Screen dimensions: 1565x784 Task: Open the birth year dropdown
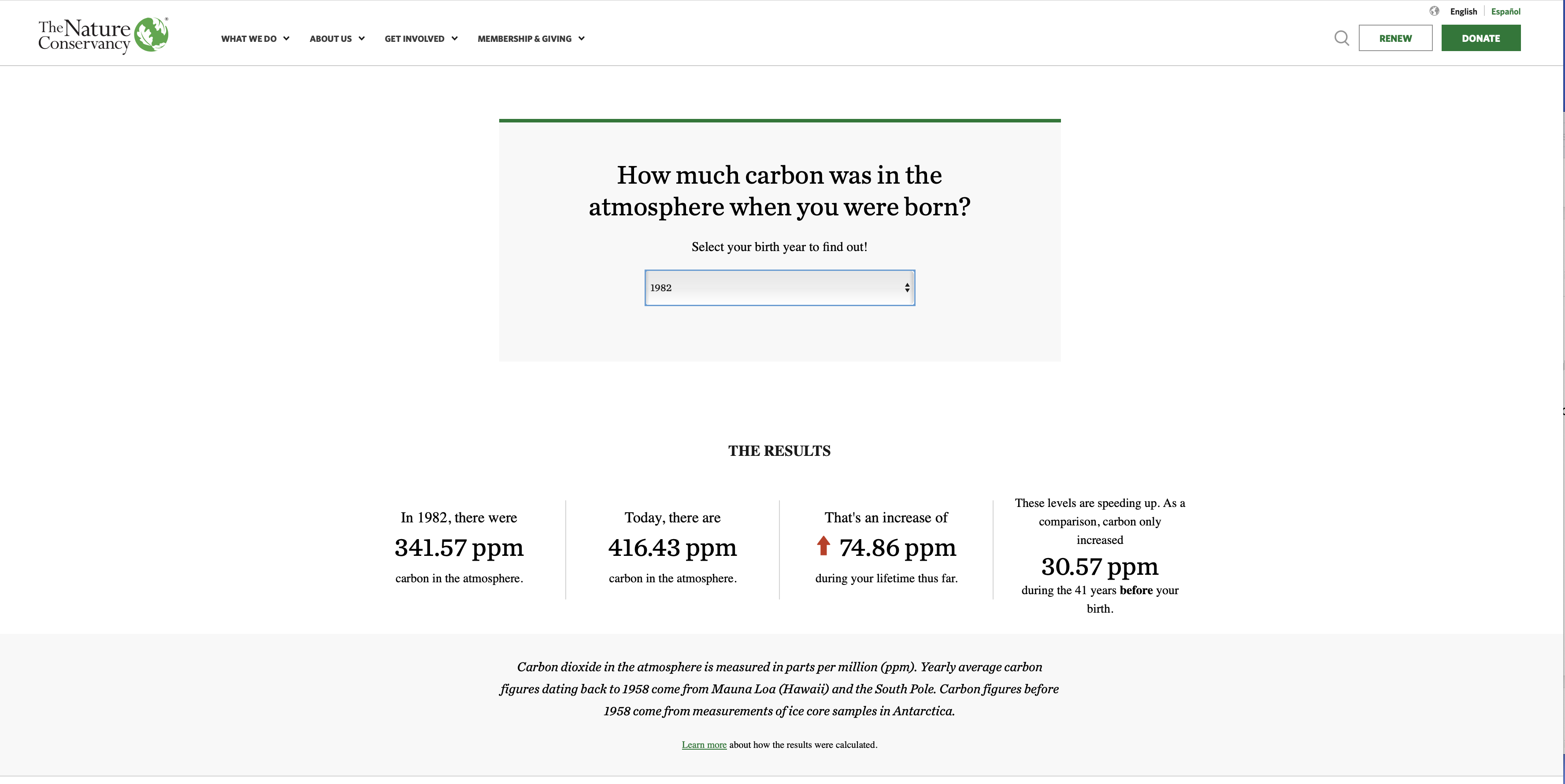(779, 287)
